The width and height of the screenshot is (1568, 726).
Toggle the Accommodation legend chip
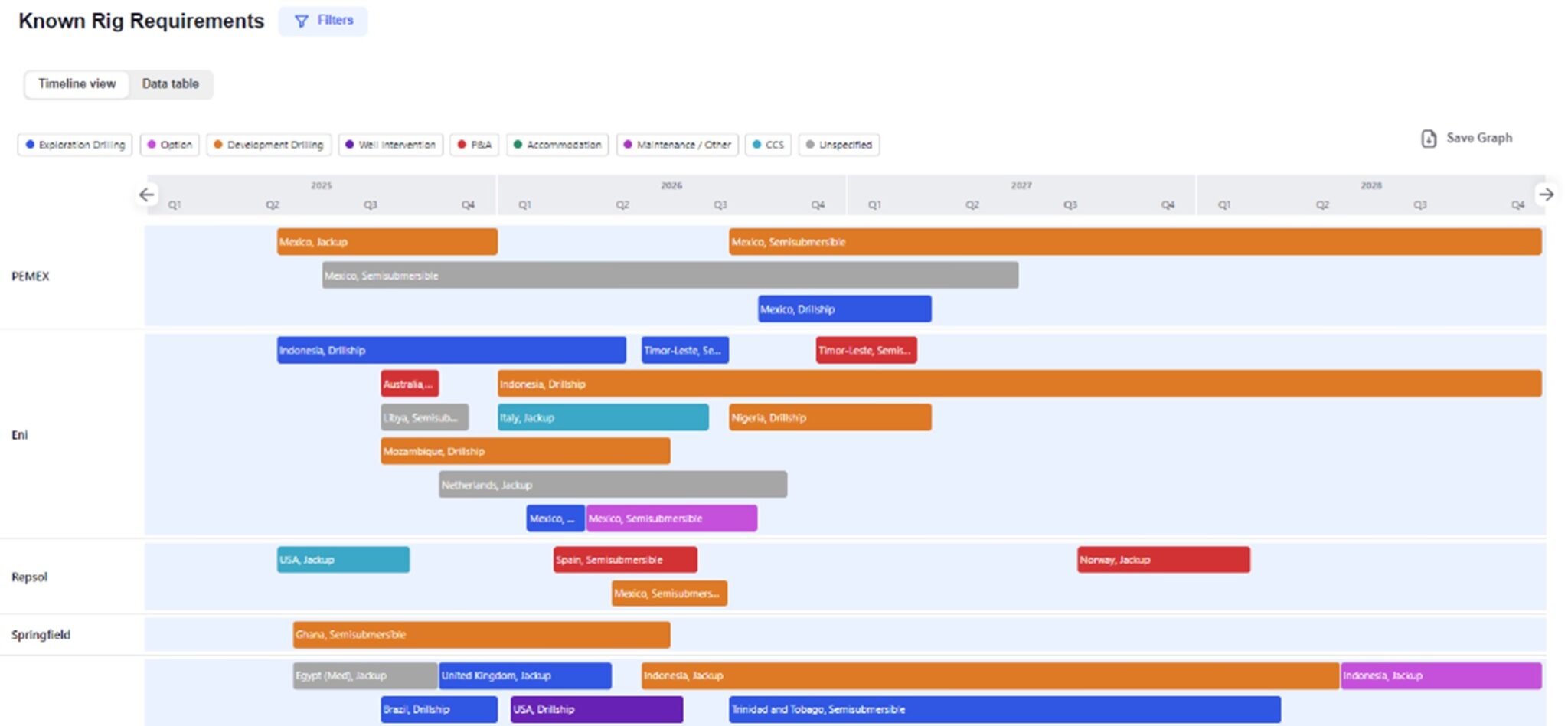pos(557,145)
